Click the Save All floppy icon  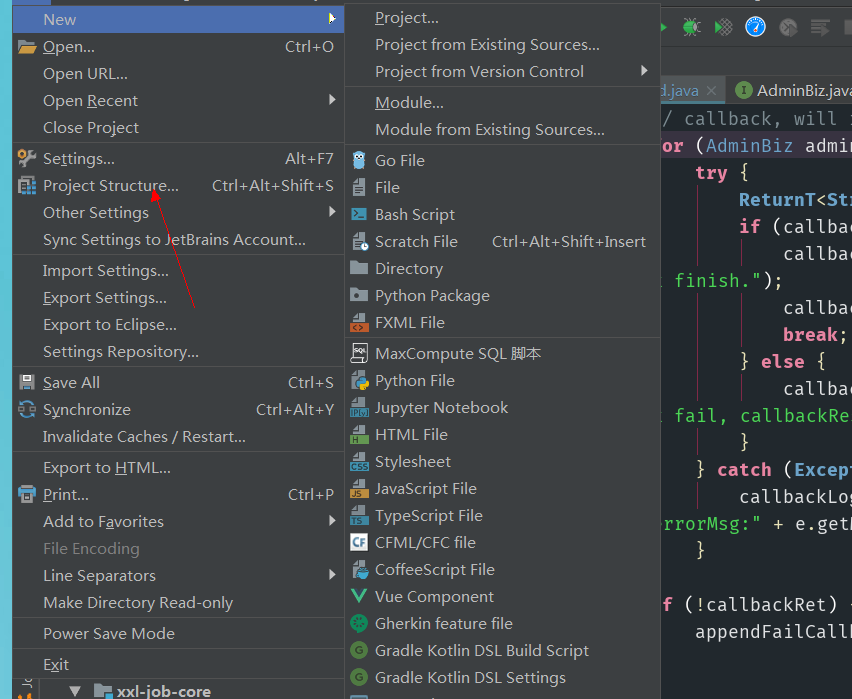tap(27, 382)
